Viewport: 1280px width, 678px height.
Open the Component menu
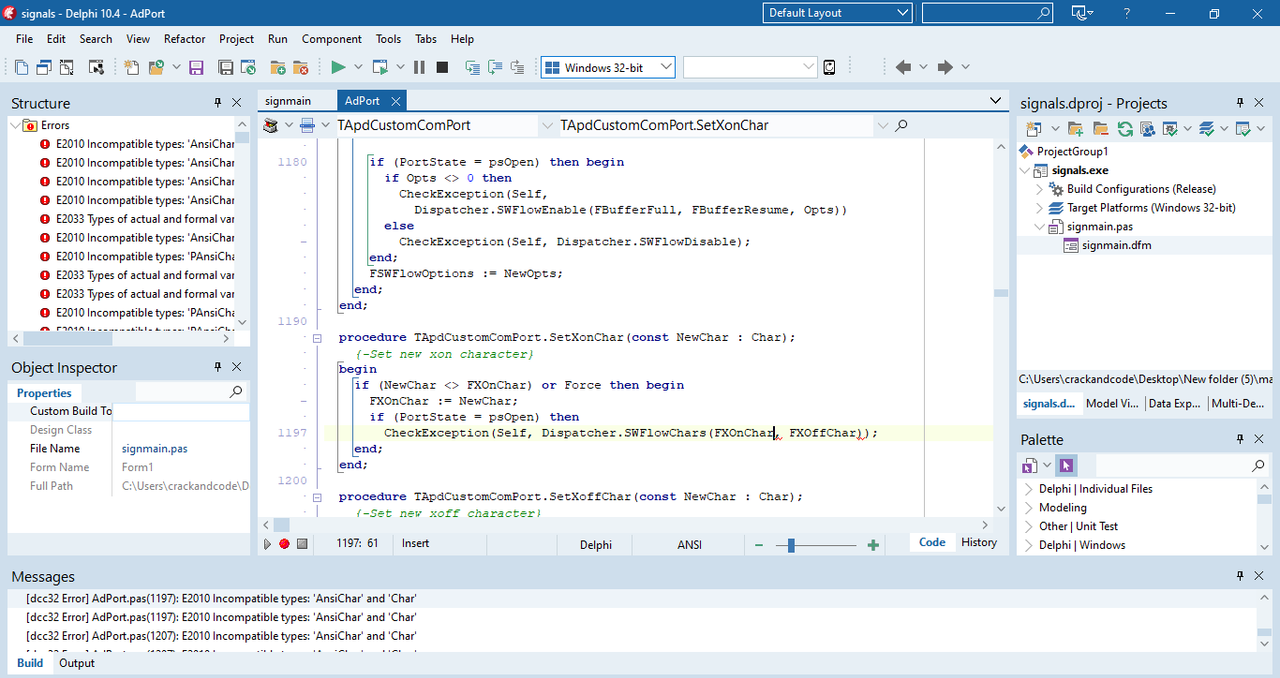tap(332, 39)
